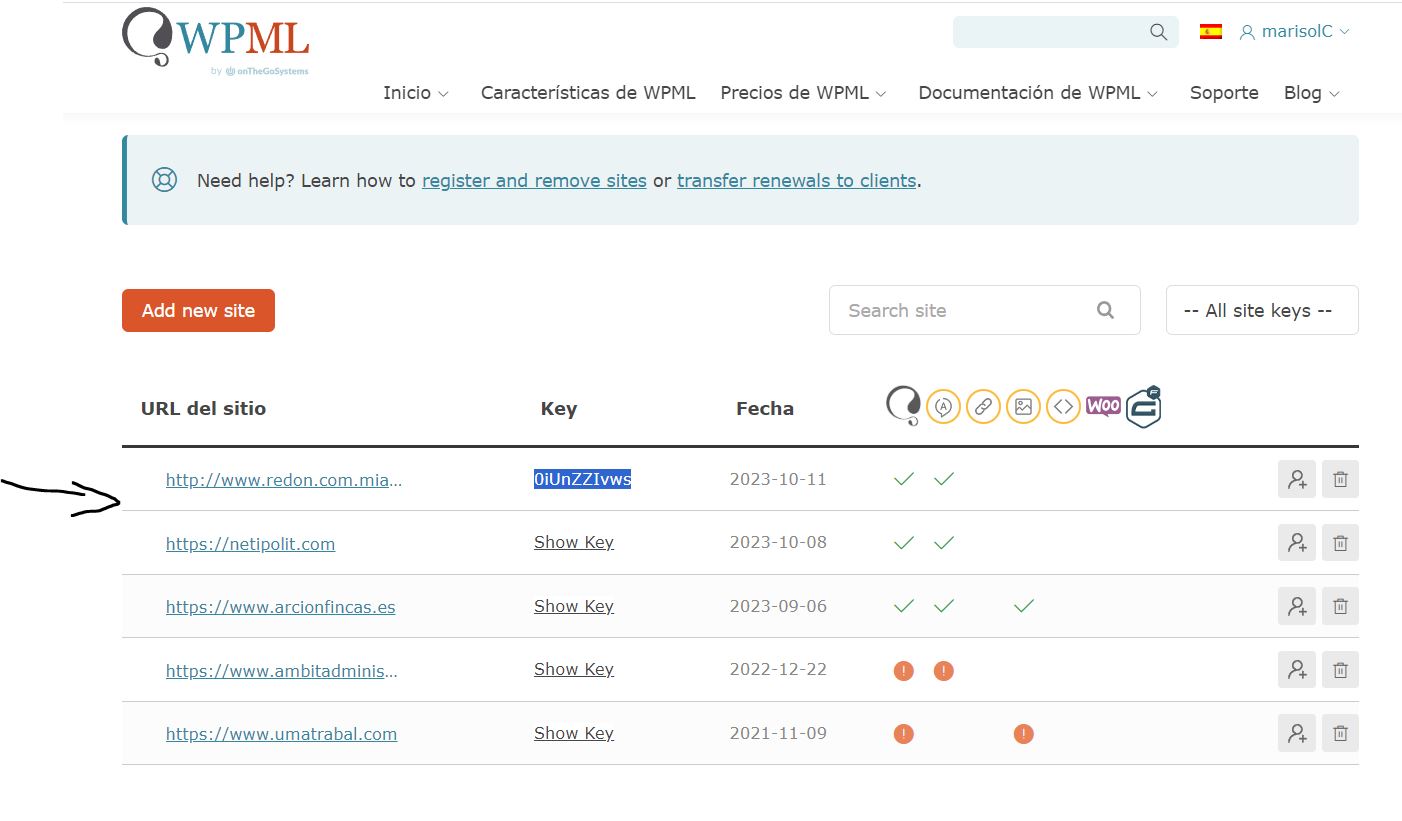
Task: Click the String Translation 'A' column icon
Action: (943, 407)
